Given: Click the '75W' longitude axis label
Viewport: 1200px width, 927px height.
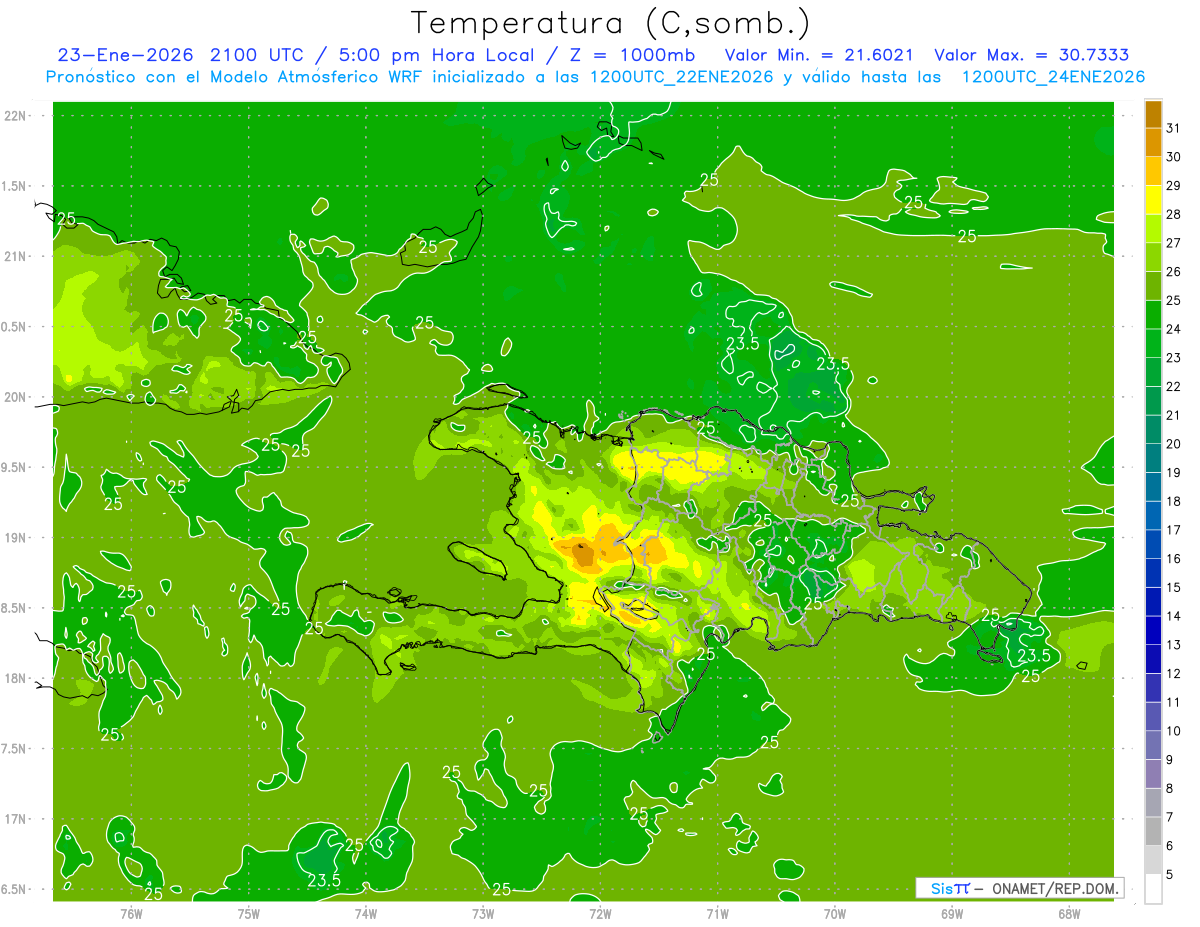Looking at the screenshot, I should 248,913.
